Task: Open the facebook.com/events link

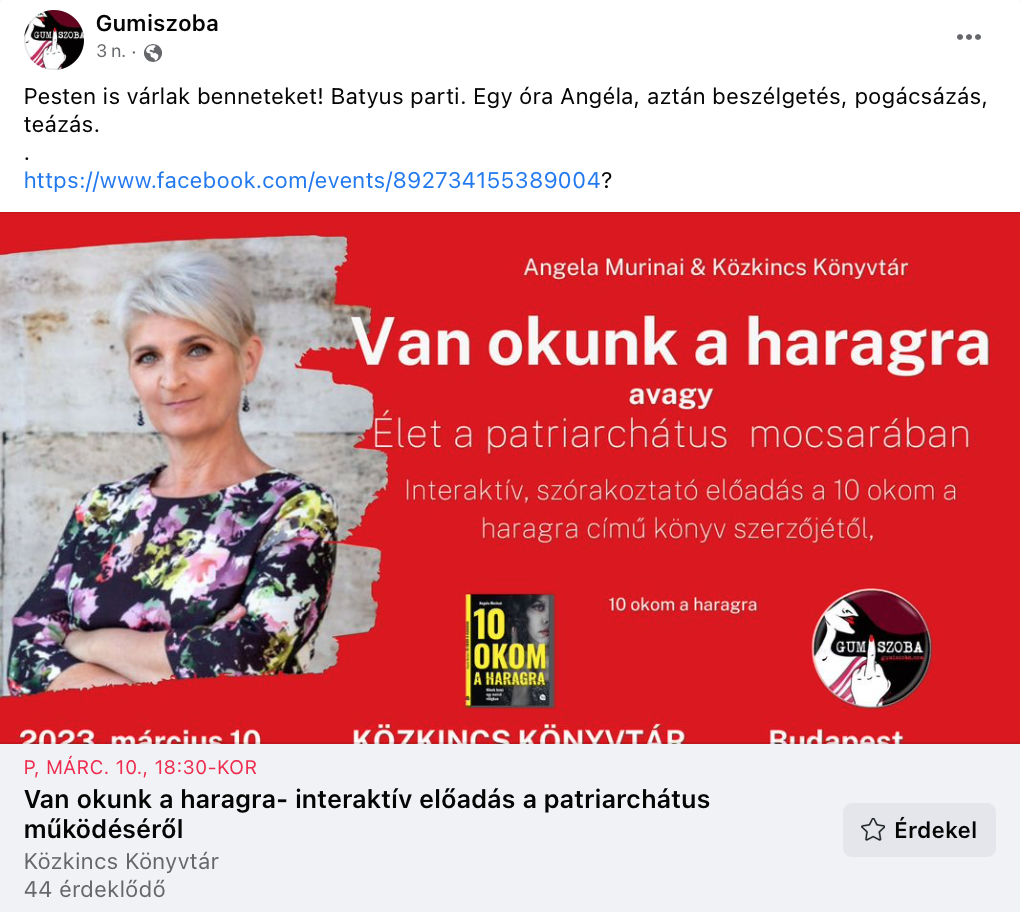Action: (x=312, y=180)
